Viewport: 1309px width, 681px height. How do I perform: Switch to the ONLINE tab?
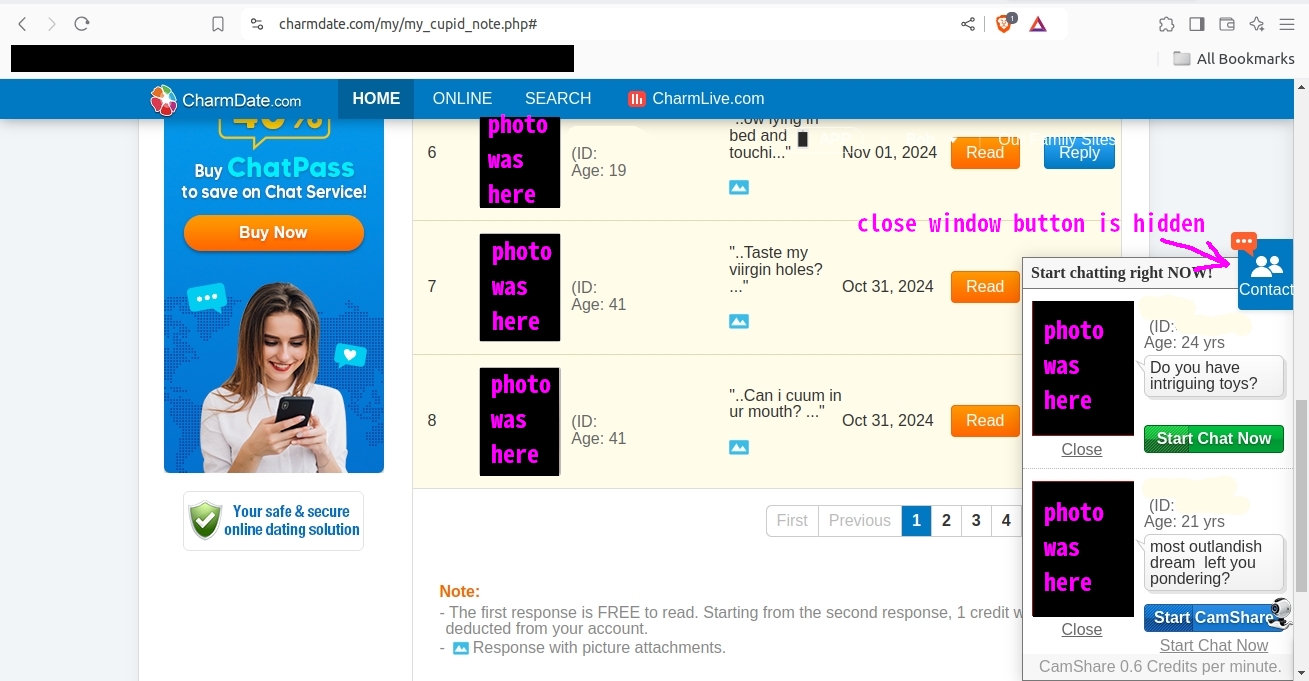(462, 98)
